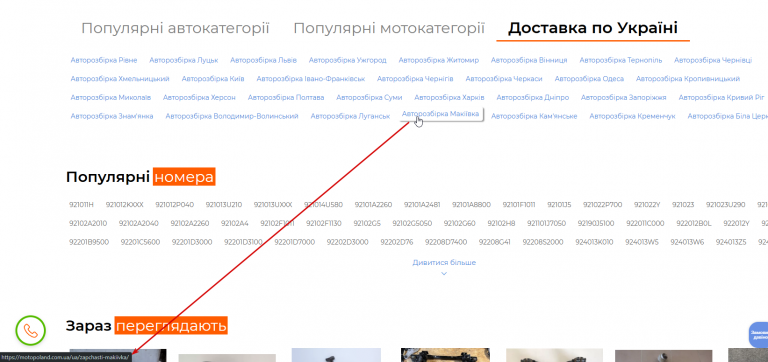Click part number 92208D7400
The height and width of the screenshot is (362, 768).
tap(446, 242)
